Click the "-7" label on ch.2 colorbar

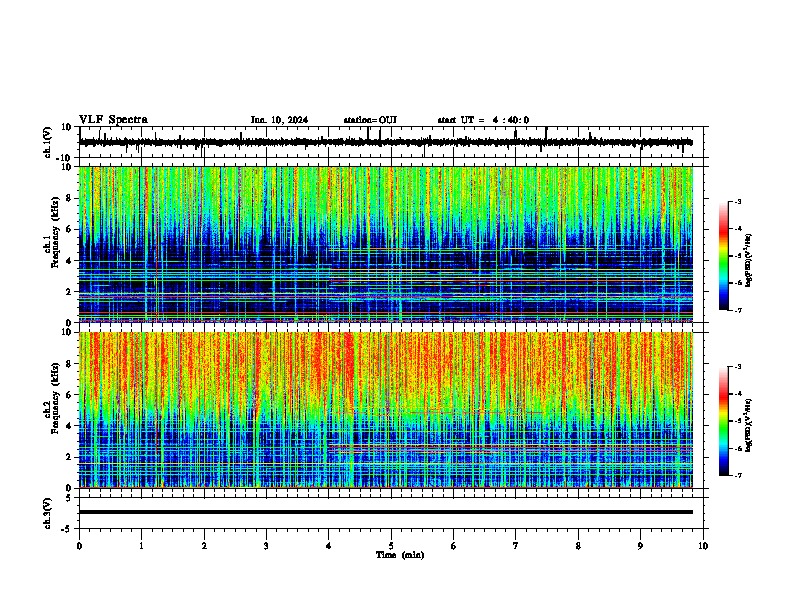[x=738, y=475]
